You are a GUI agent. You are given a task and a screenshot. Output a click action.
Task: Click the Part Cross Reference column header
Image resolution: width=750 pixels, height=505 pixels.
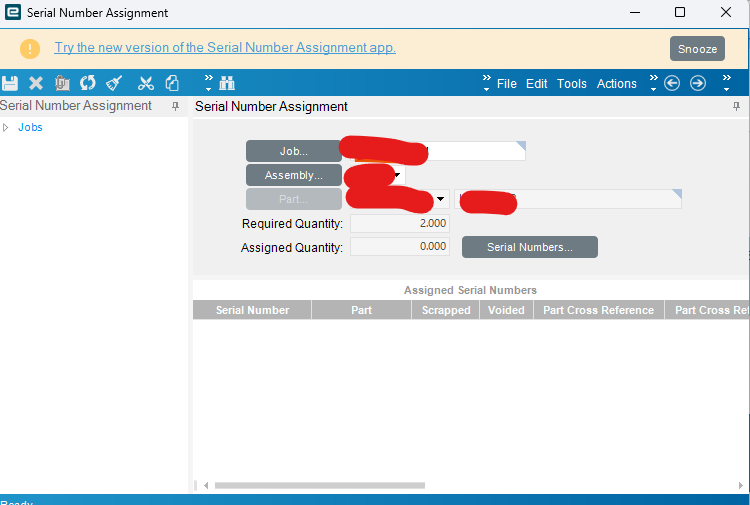(598, 310)
